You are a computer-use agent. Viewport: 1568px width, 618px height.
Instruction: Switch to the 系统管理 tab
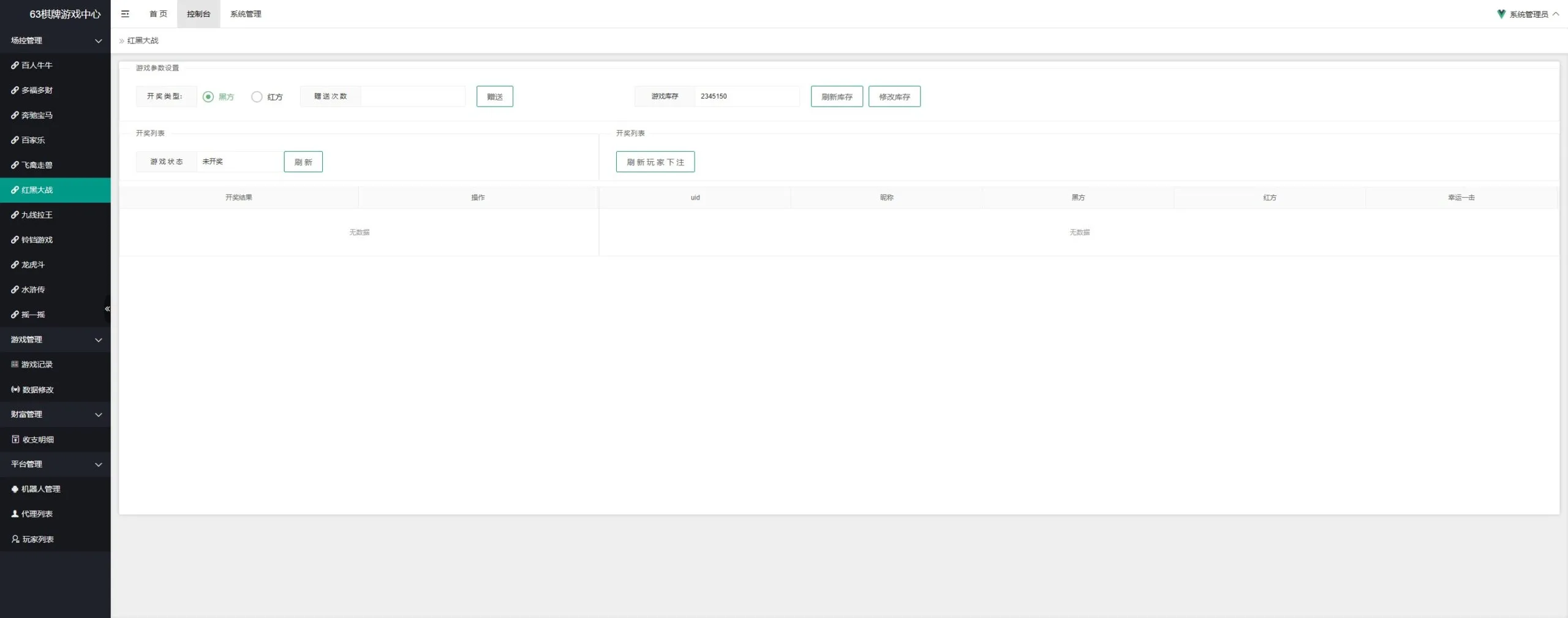246,14
